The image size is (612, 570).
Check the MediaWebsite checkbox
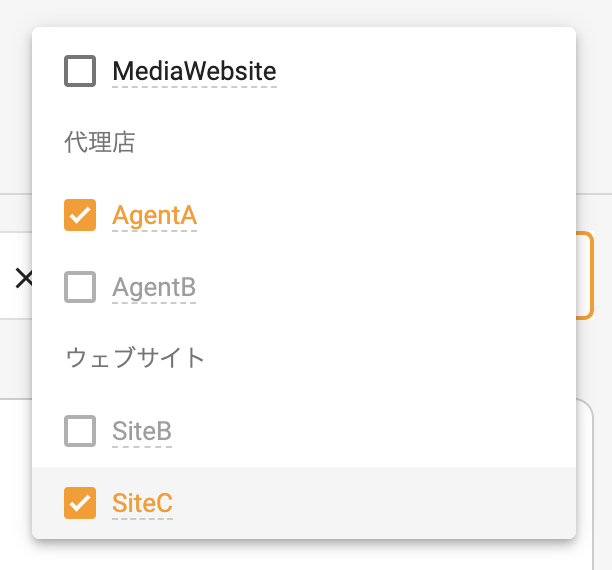[x=80, y=71]
